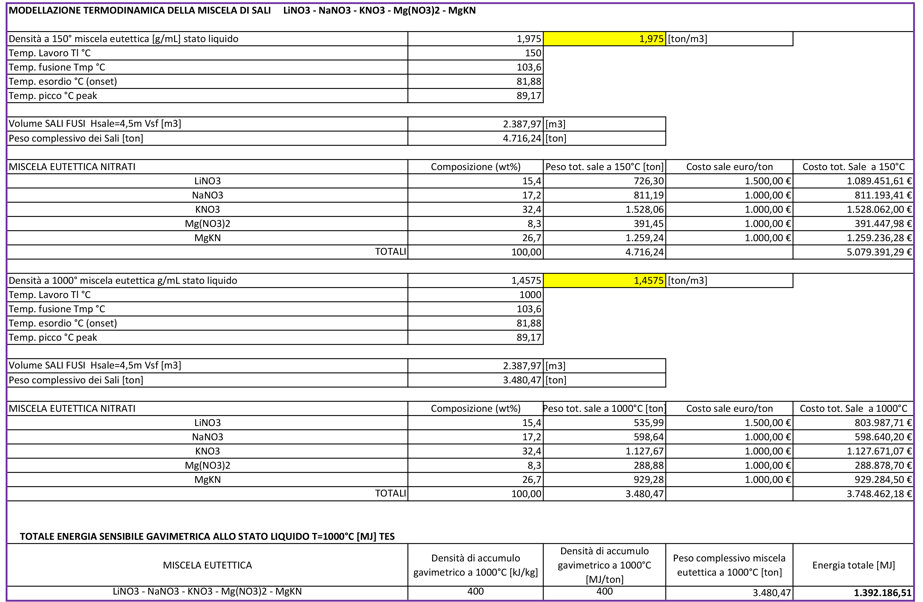Click the cost cell 929.284,50 €
Screen dimensions: 923x602
tap(854, 480)
